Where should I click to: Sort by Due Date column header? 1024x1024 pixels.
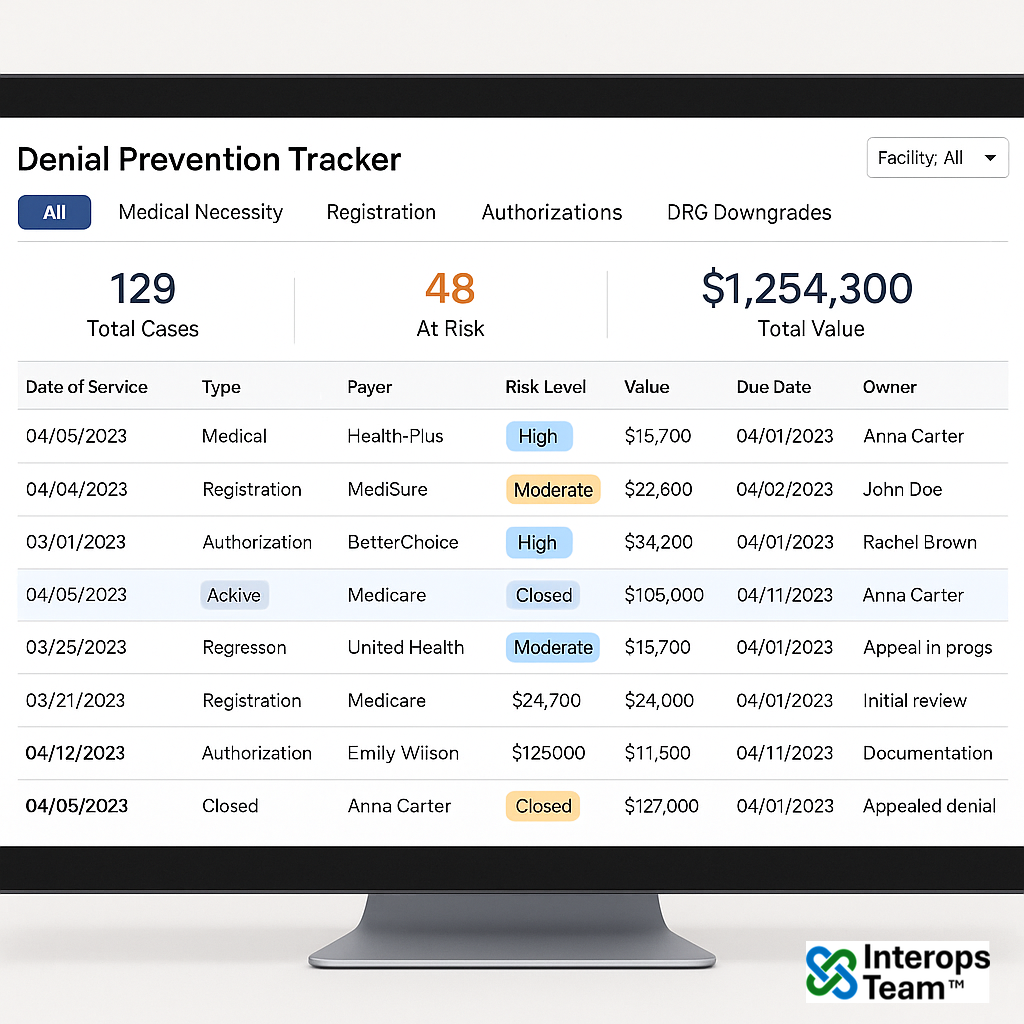click(x=773, y=387)
